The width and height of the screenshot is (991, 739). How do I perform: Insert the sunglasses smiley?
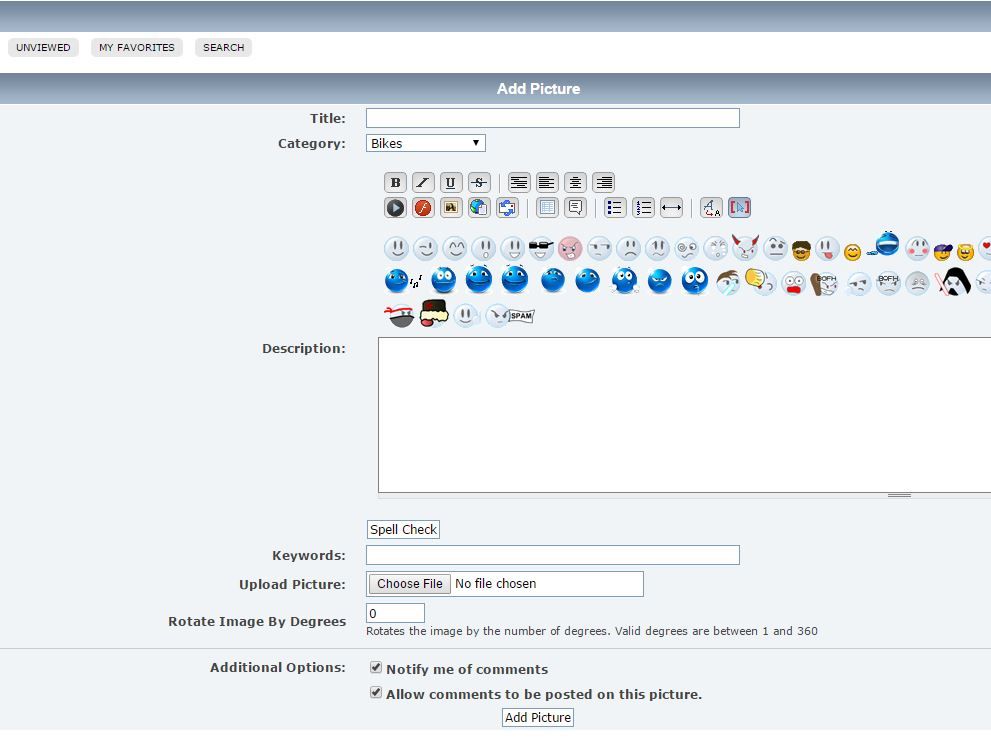point(541,248)
